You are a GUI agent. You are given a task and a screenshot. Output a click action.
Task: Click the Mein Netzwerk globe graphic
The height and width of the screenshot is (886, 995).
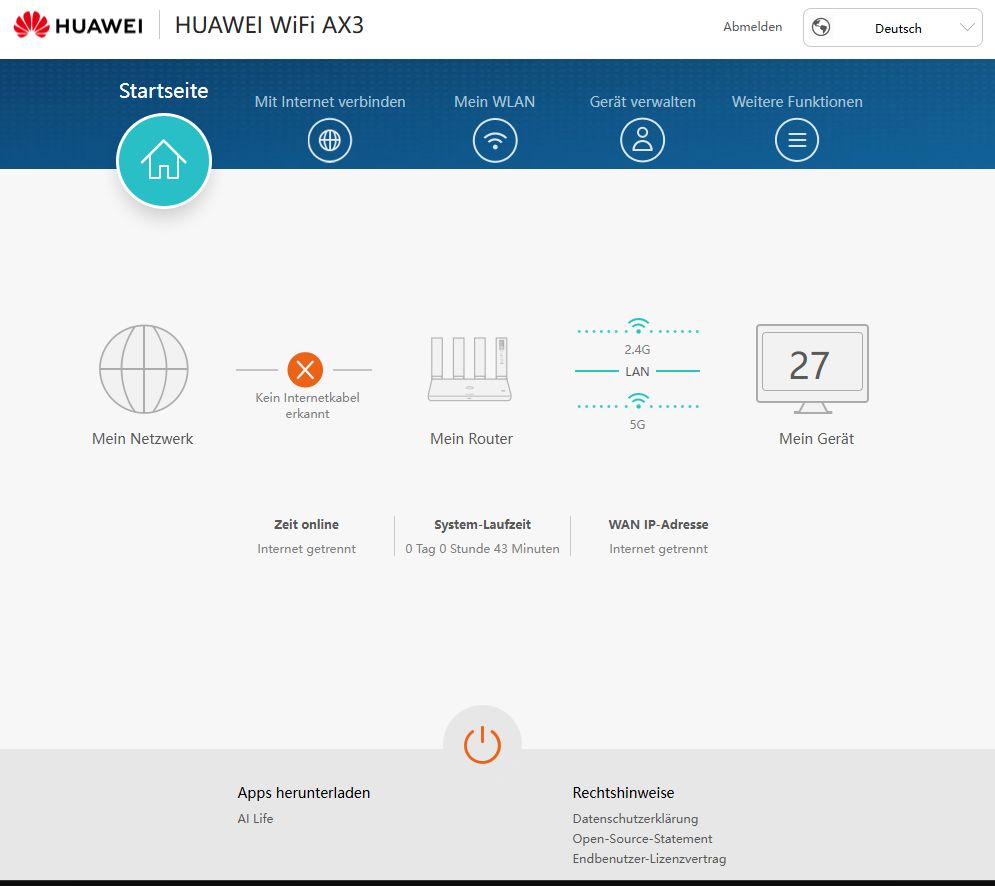144,369
